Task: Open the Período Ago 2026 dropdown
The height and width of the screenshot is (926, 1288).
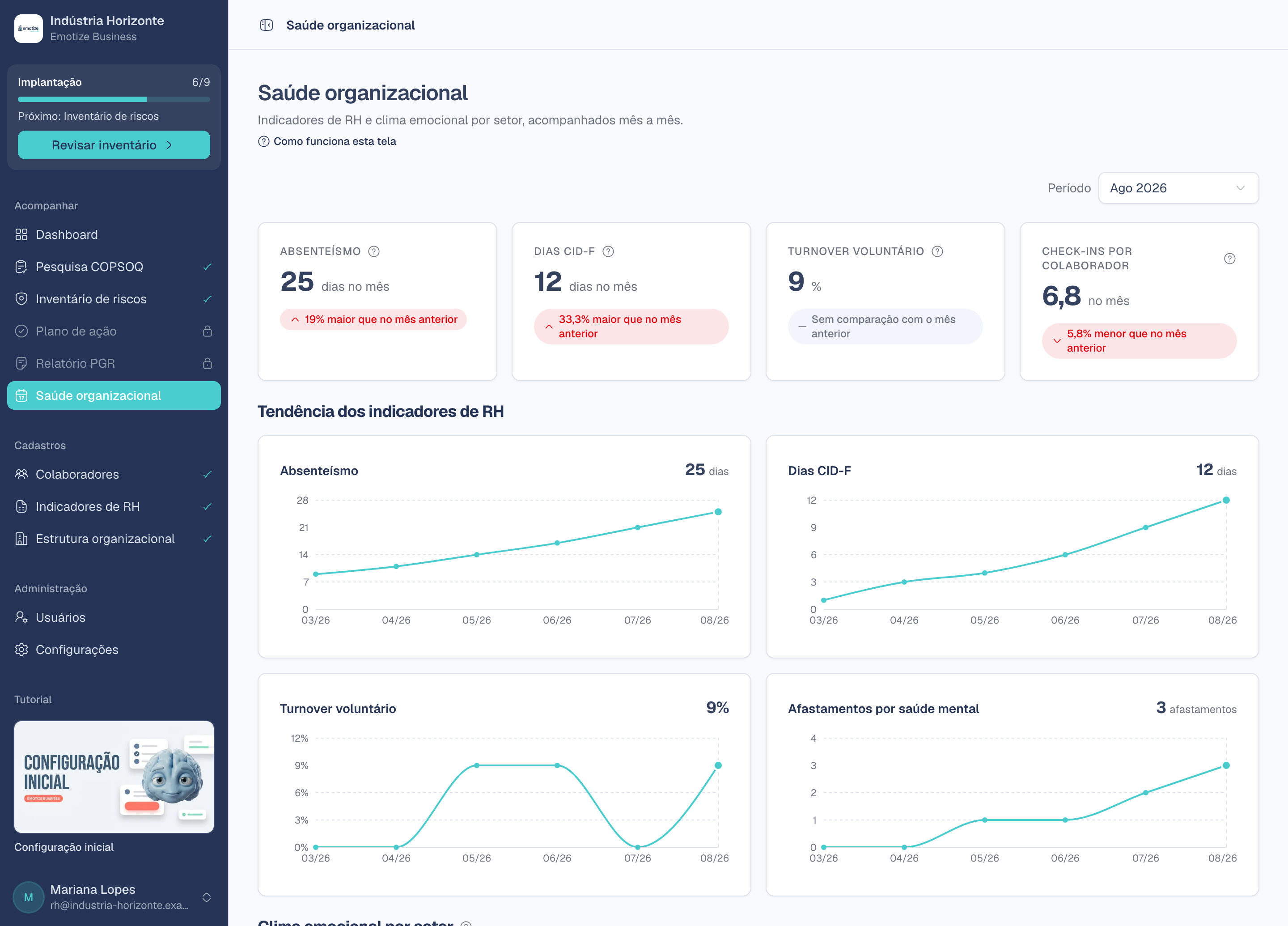Action: coord(1178,188)
